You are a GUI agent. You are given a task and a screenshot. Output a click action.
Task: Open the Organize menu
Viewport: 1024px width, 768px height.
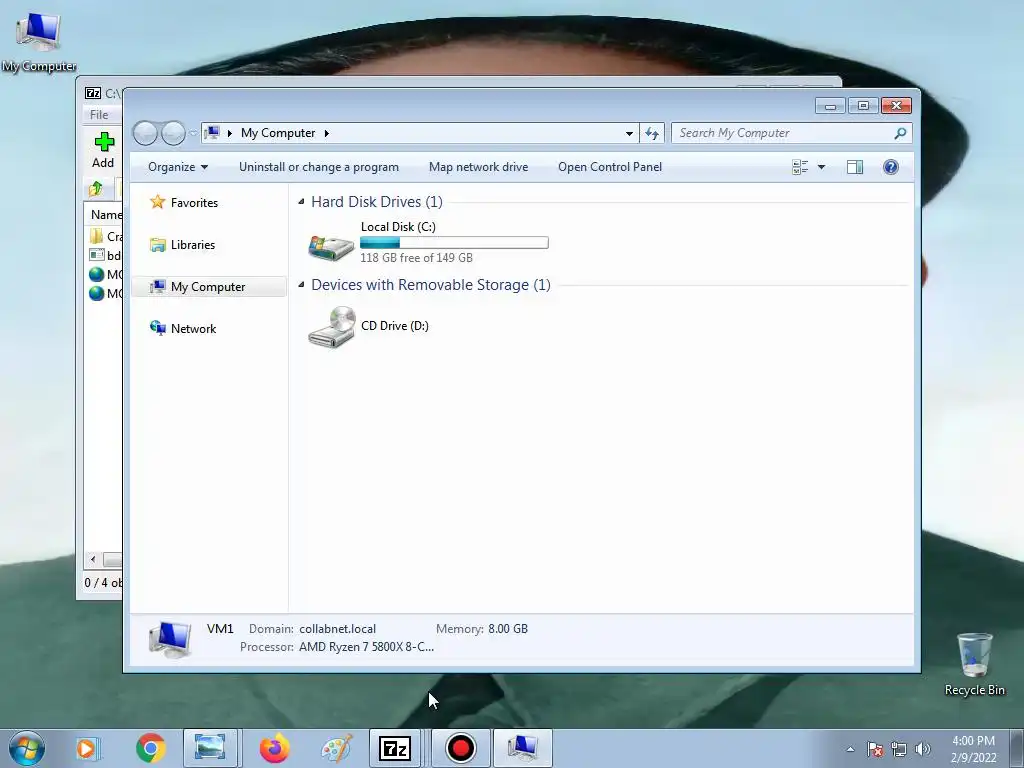(x=178, y=167)
